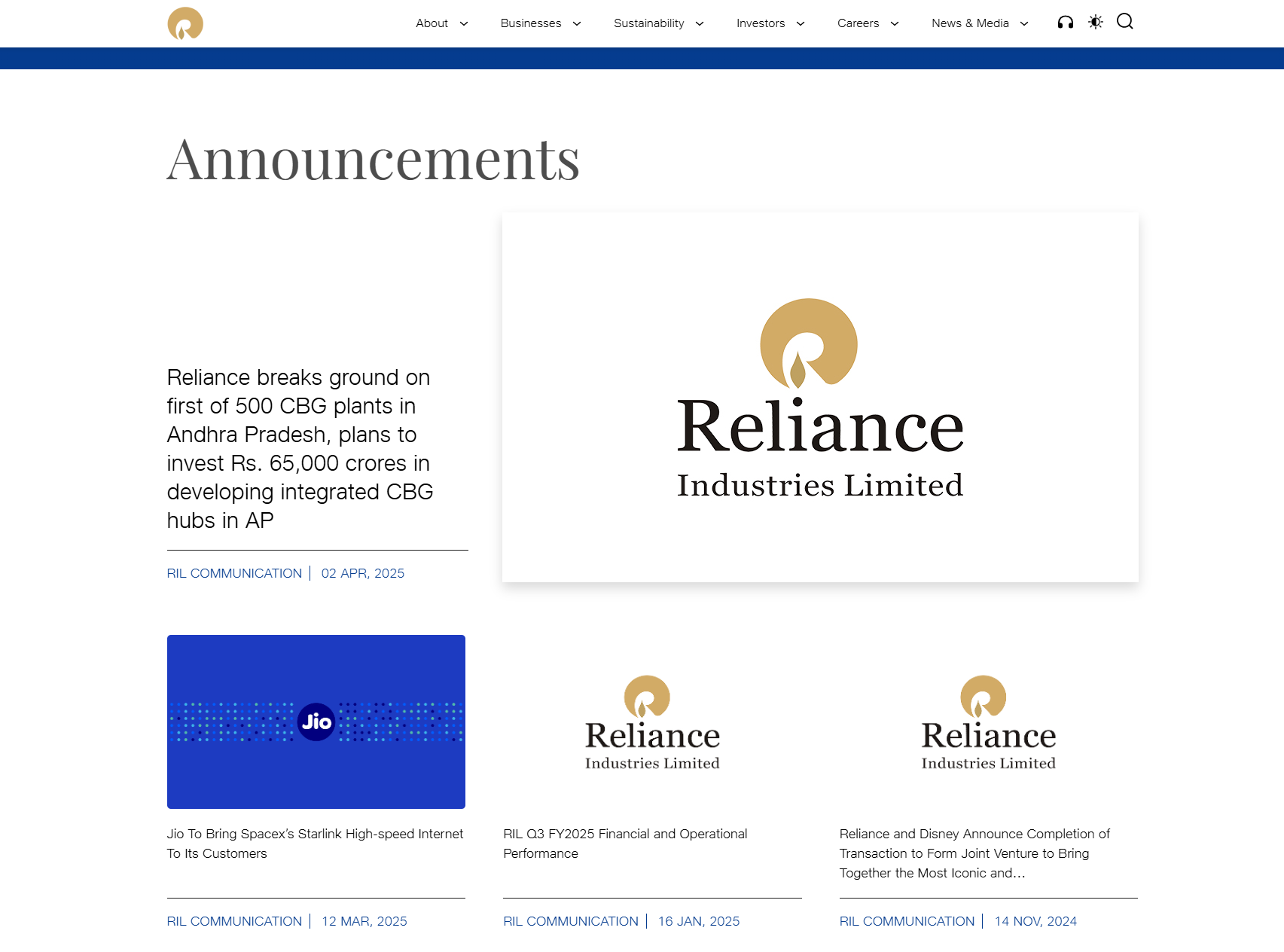1284x952 pixels.
Task: Open the Jio Starlink article thumbnail
Action: pos(316,722)
